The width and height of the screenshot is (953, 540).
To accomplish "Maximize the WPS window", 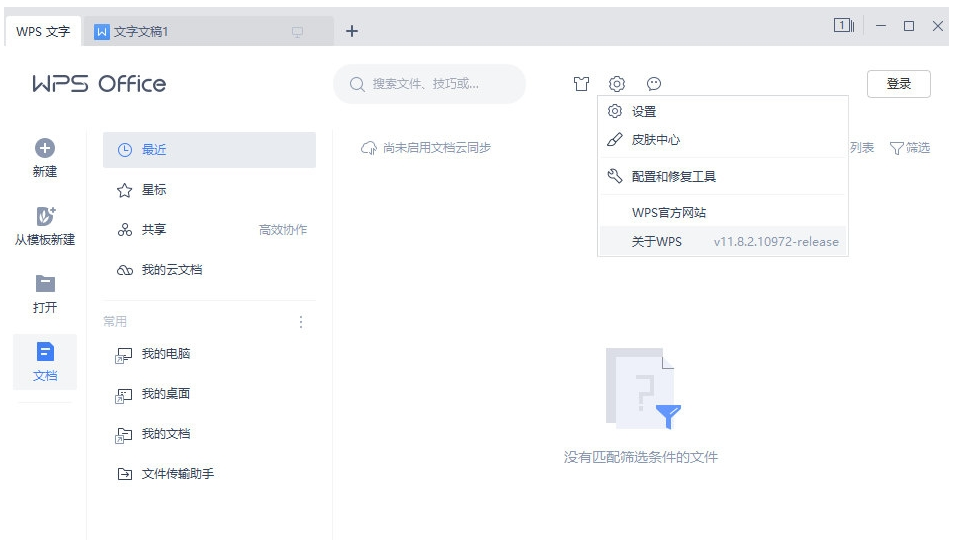I will click(909, 26).
